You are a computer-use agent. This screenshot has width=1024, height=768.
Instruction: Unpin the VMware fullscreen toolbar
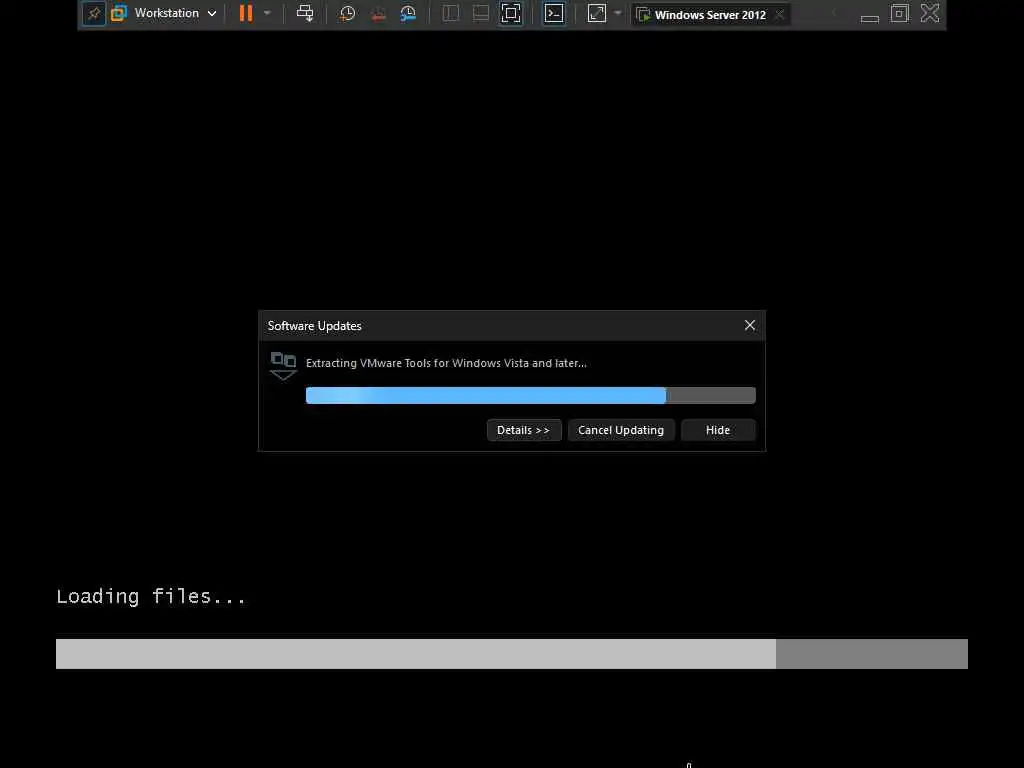click(x=94, y=14)
